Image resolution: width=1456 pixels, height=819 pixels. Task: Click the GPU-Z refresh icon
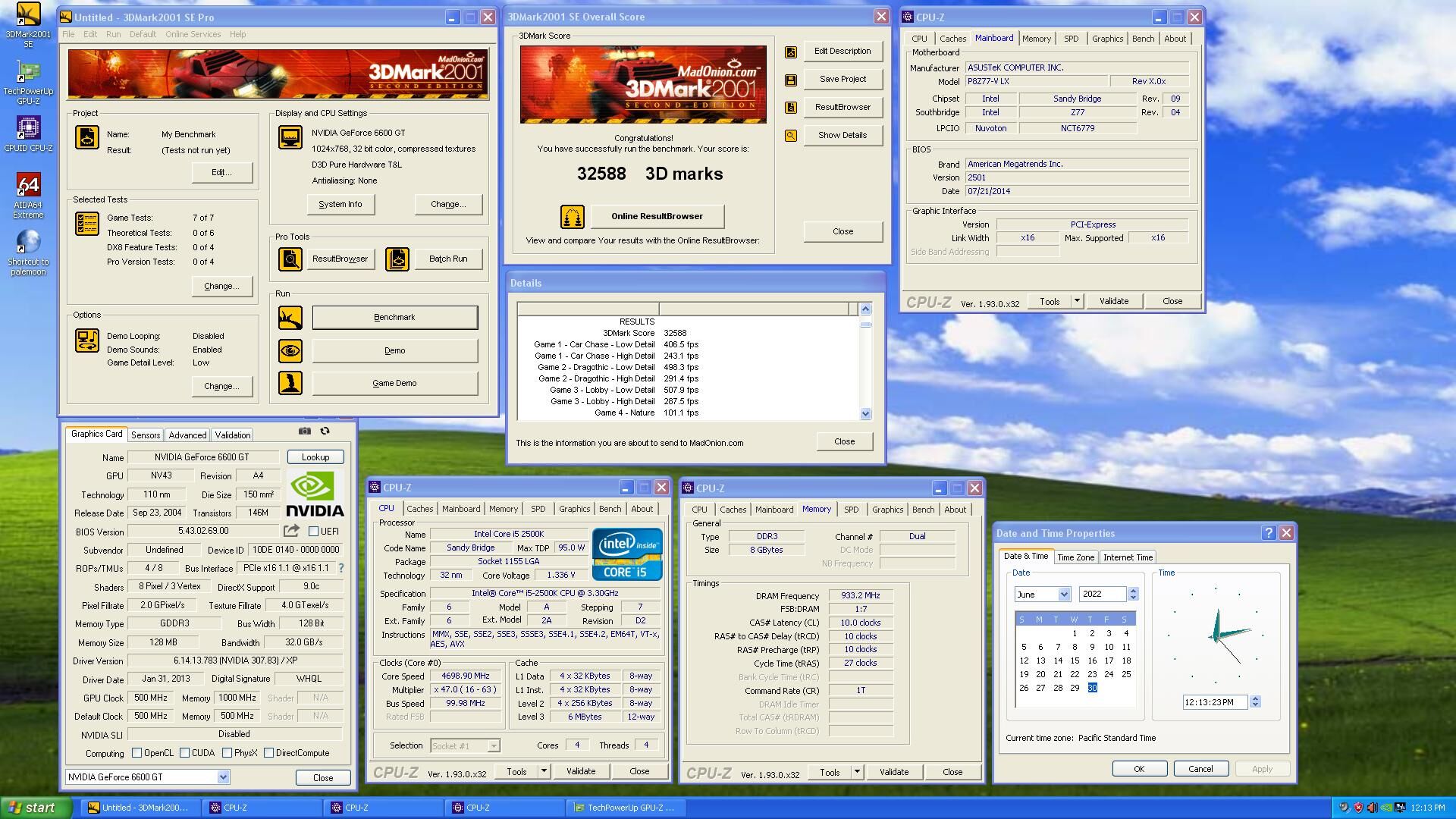click(x=325, y=431)
